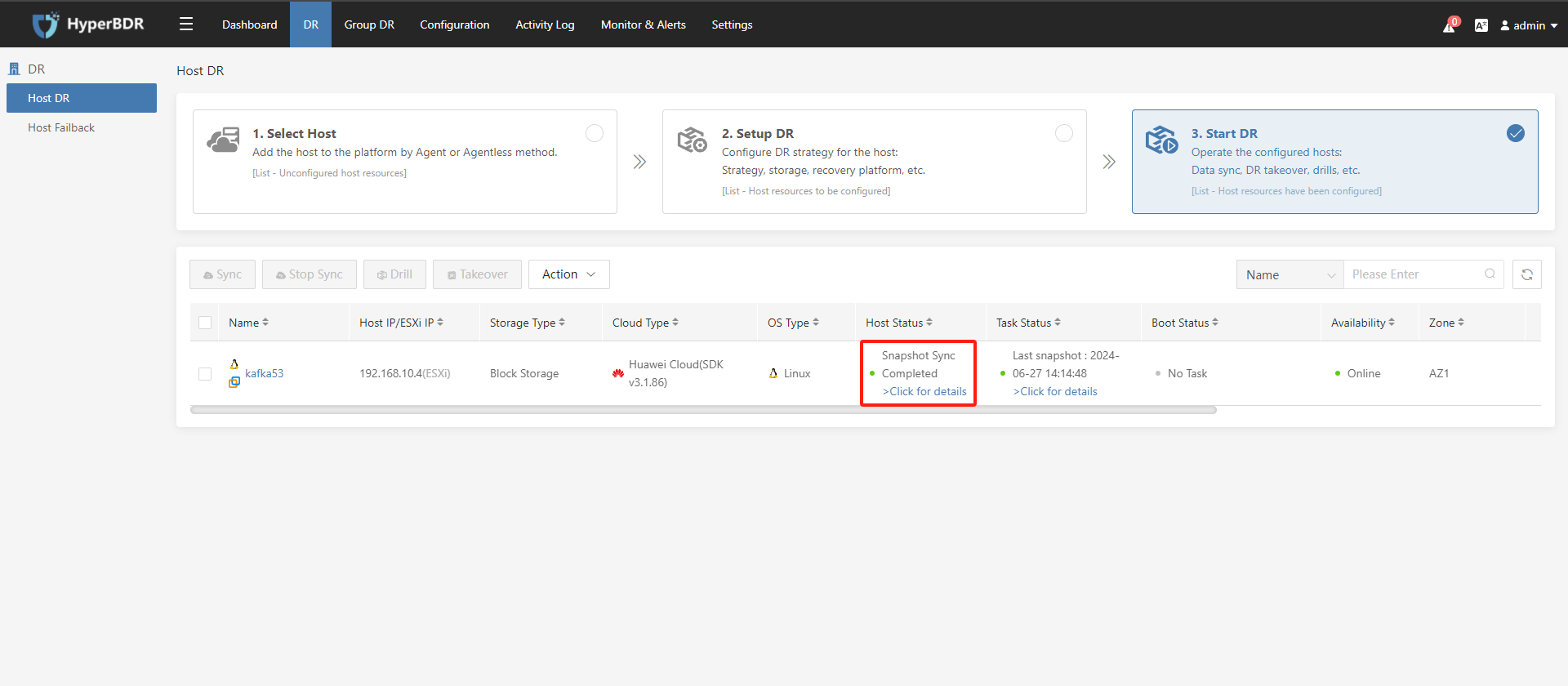Click the Stop Sync button
Viewport: 1568px width, 686px height.
pos(310,274)
